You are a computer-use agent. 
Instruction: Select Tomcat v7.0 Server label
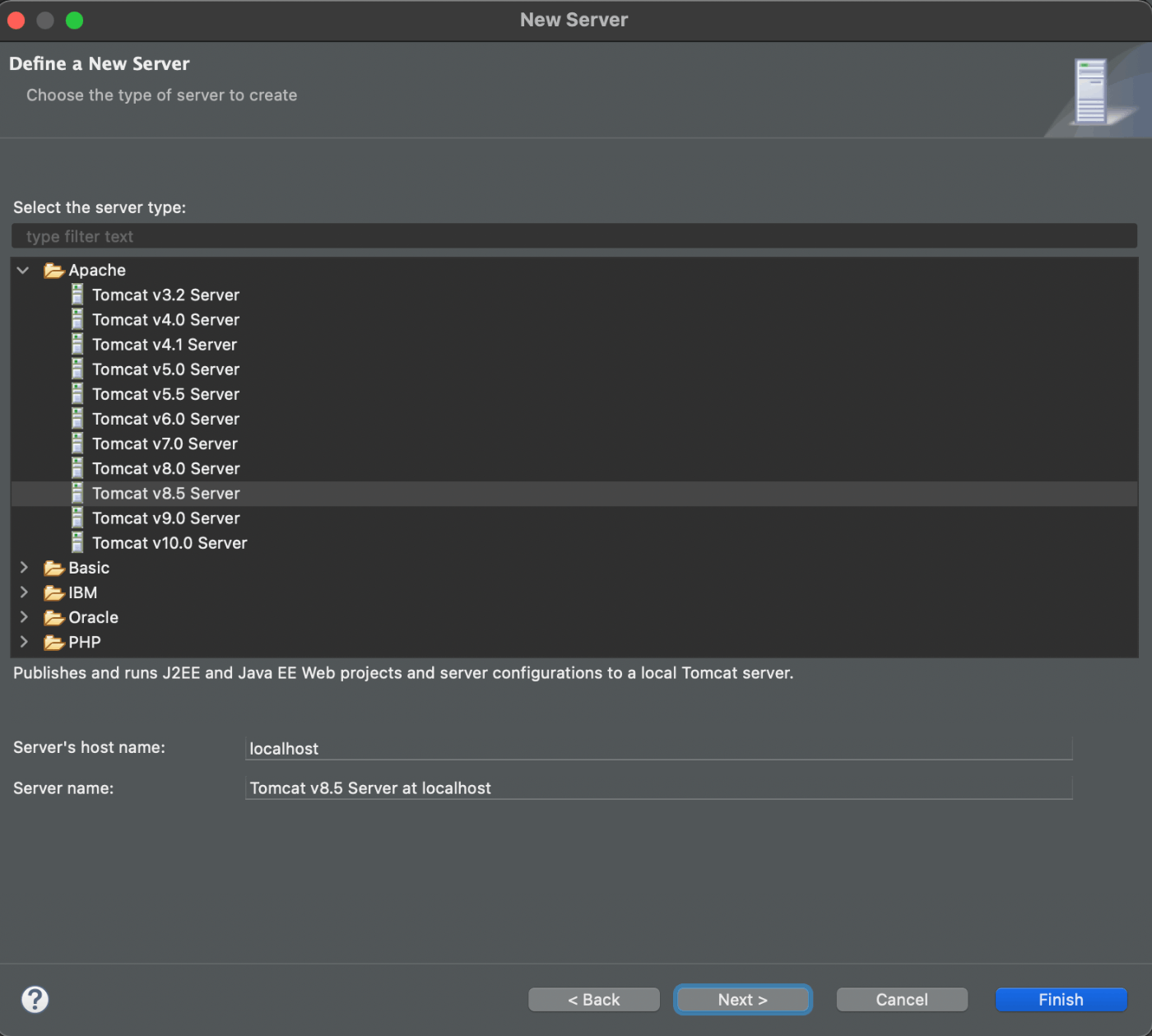(x=165, y=444)
